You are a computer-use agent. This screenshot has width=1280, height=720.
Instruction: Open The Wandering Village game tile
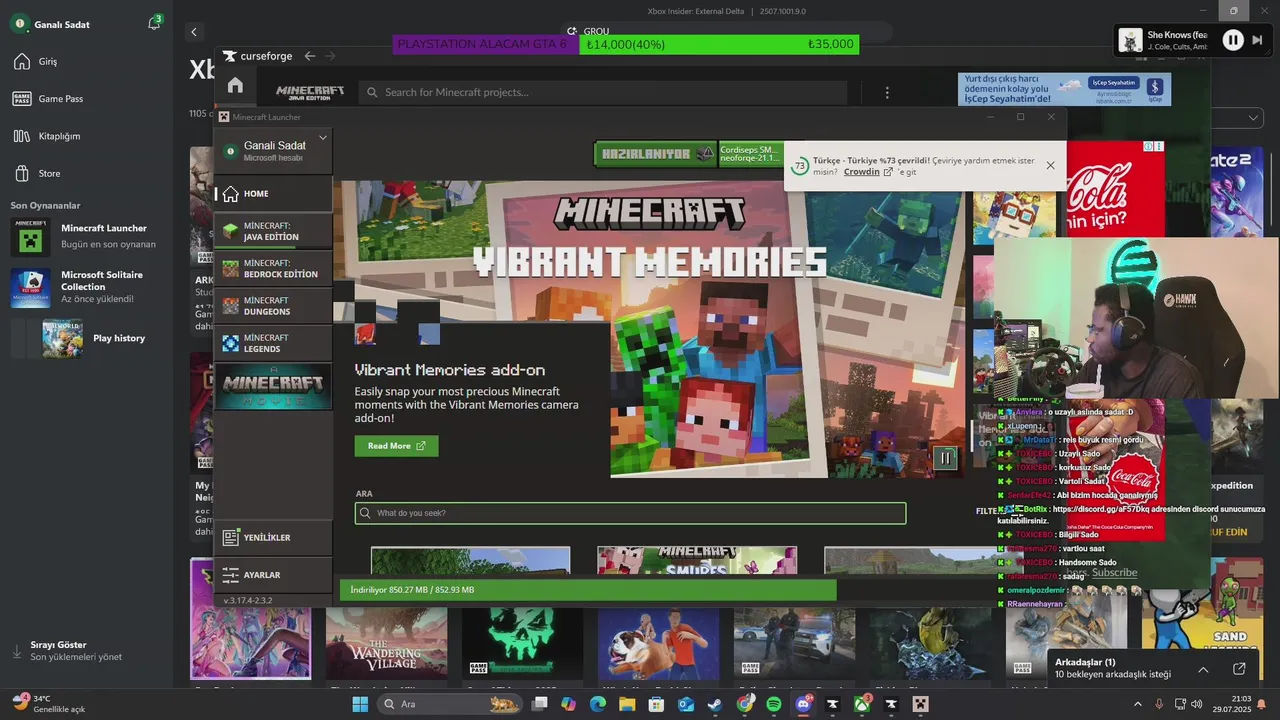coord(386,644)
